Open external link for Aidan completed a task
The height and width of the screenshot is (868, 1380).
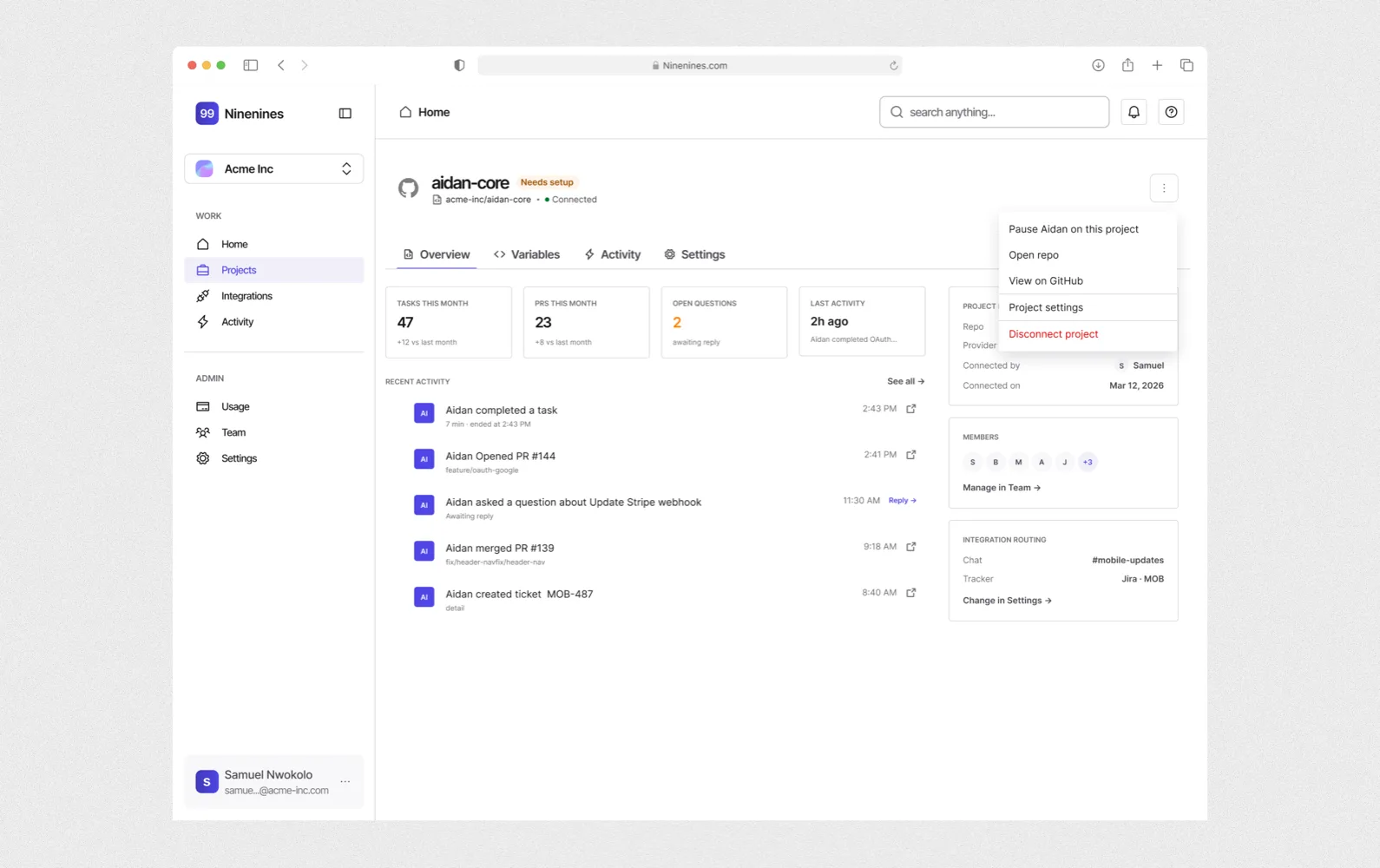coord(911,409)
